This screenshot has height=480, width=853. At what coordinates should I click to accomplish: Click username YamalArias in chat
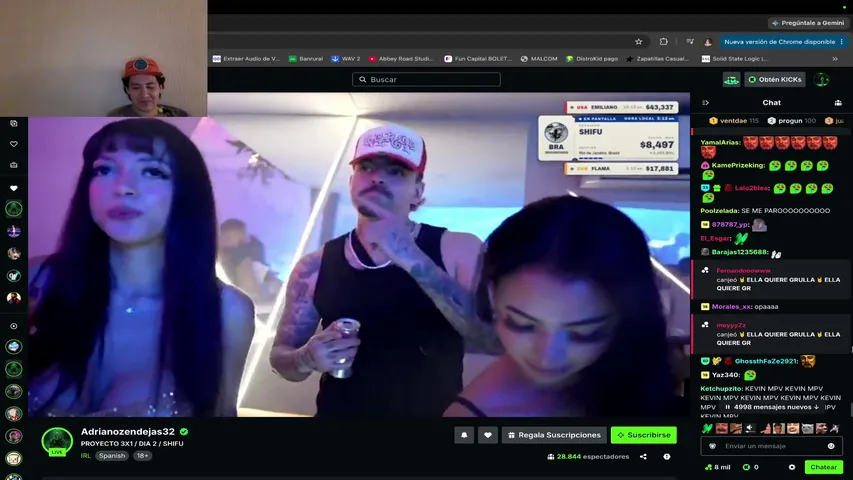tap(720, 143)
